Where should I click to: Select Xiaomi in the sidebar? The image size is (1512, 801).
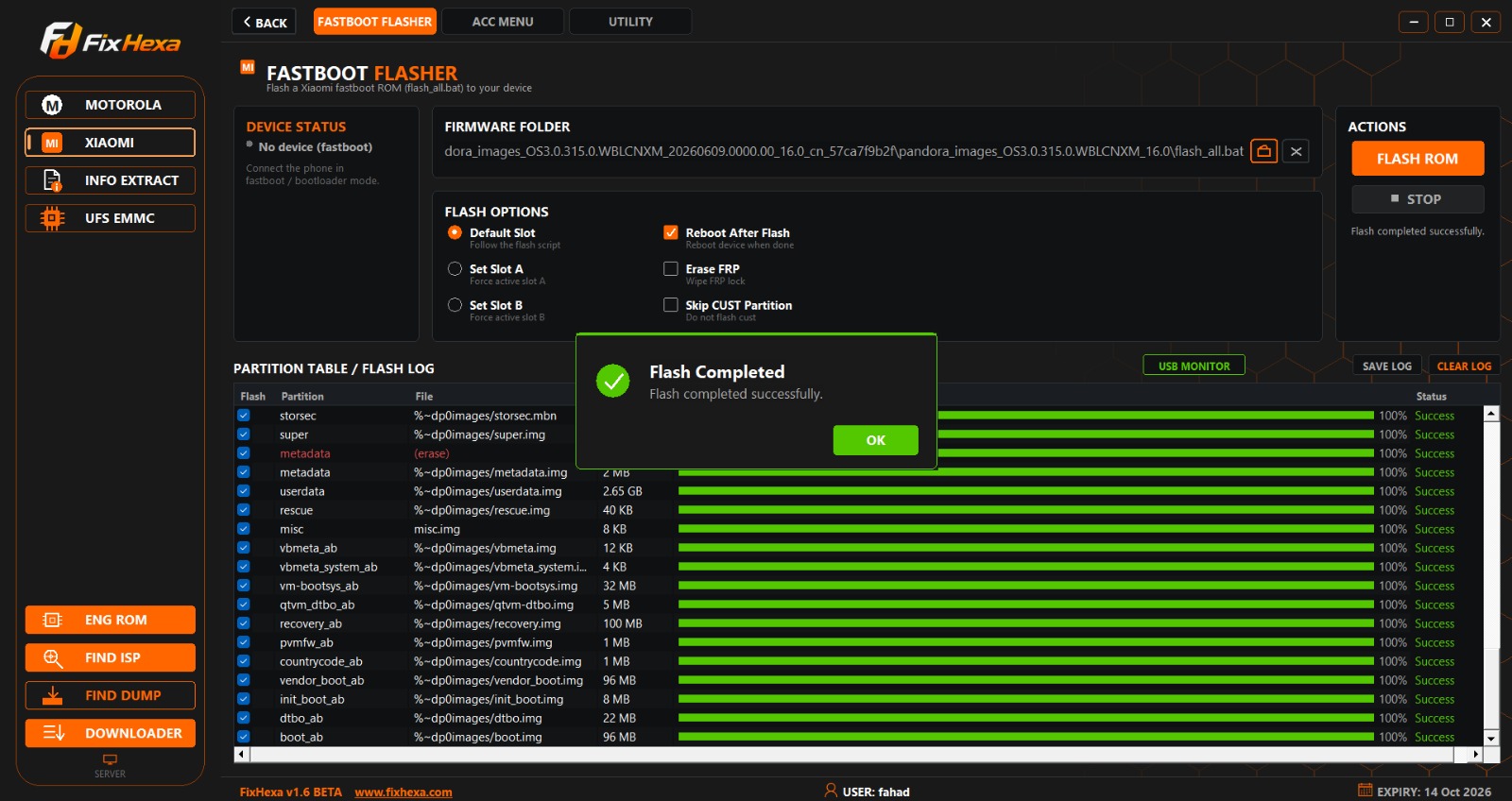click(110, 143)
